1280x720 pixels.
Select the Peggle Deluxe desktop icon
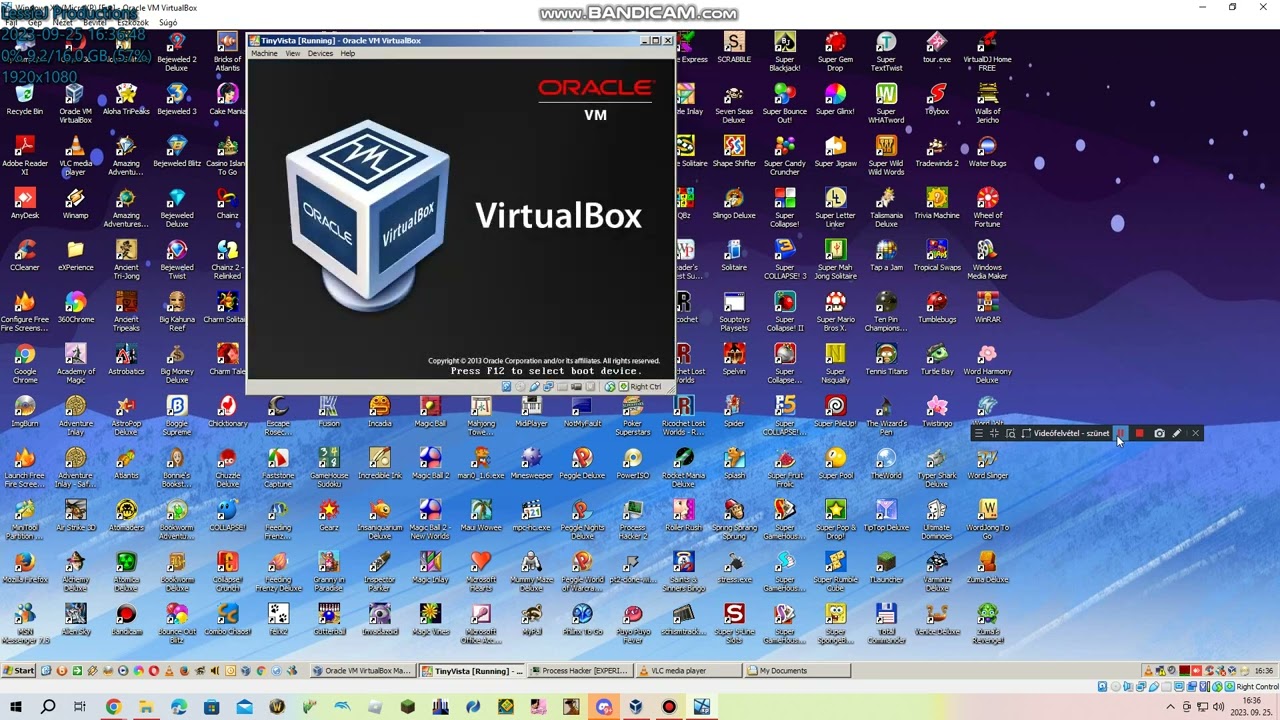point(582,463)
